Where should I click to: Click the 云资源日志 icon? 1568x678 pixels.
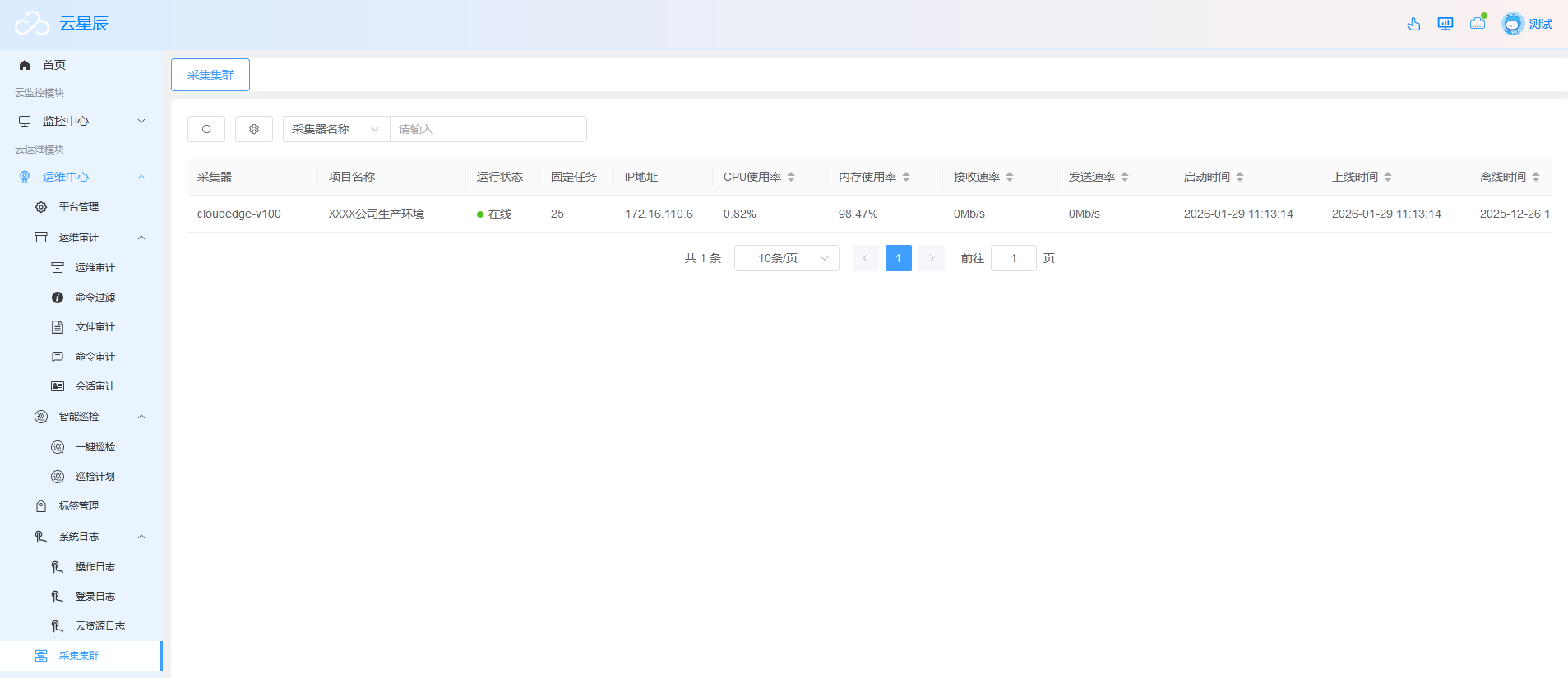coord(58,626)
